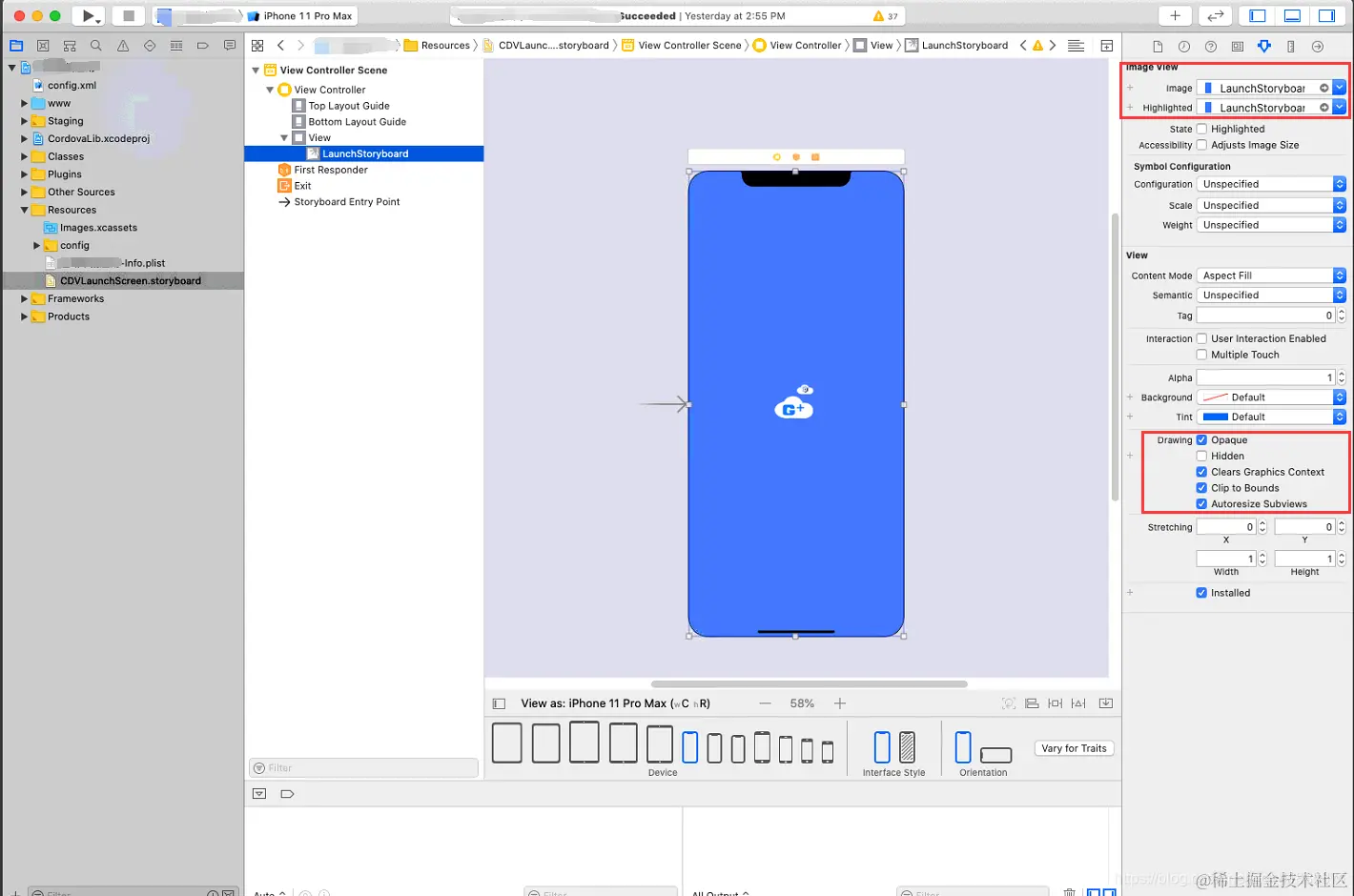Open the report navigator speech bubble icon
This screenshot has height=896, width=1354.
pos(230,46)
